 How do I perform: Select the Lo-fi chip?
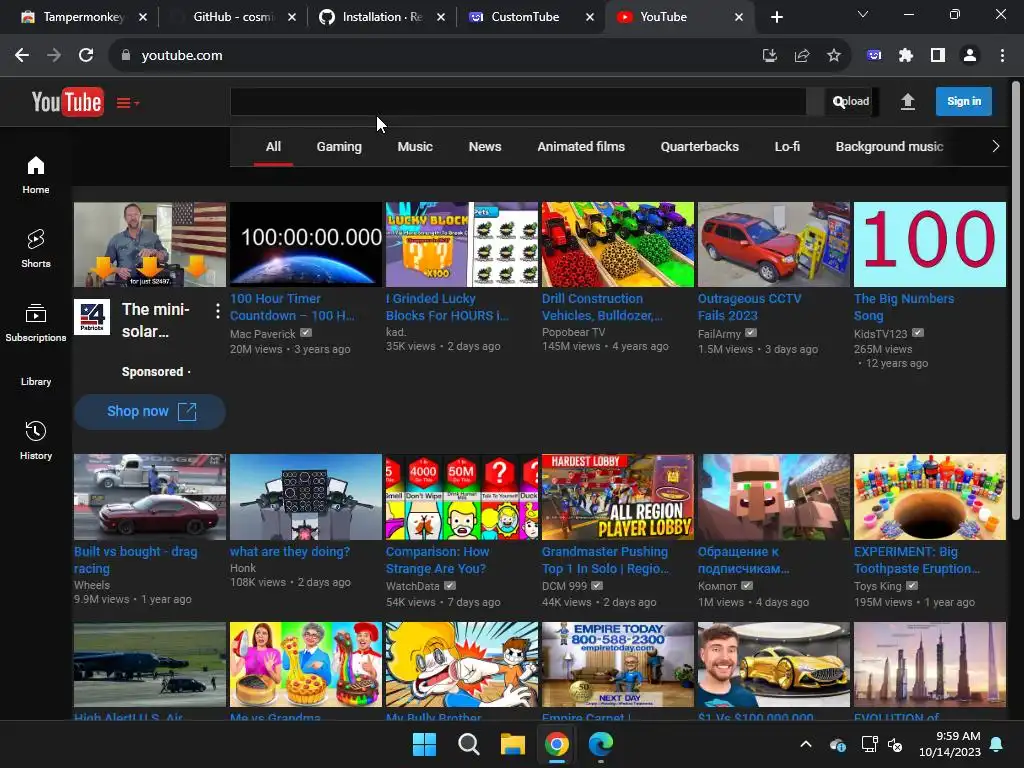point(787,147)
